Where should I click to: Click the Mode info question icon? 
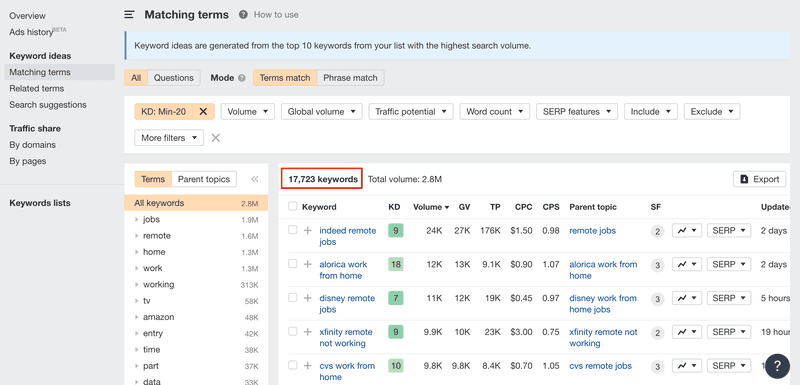[242, 78]
